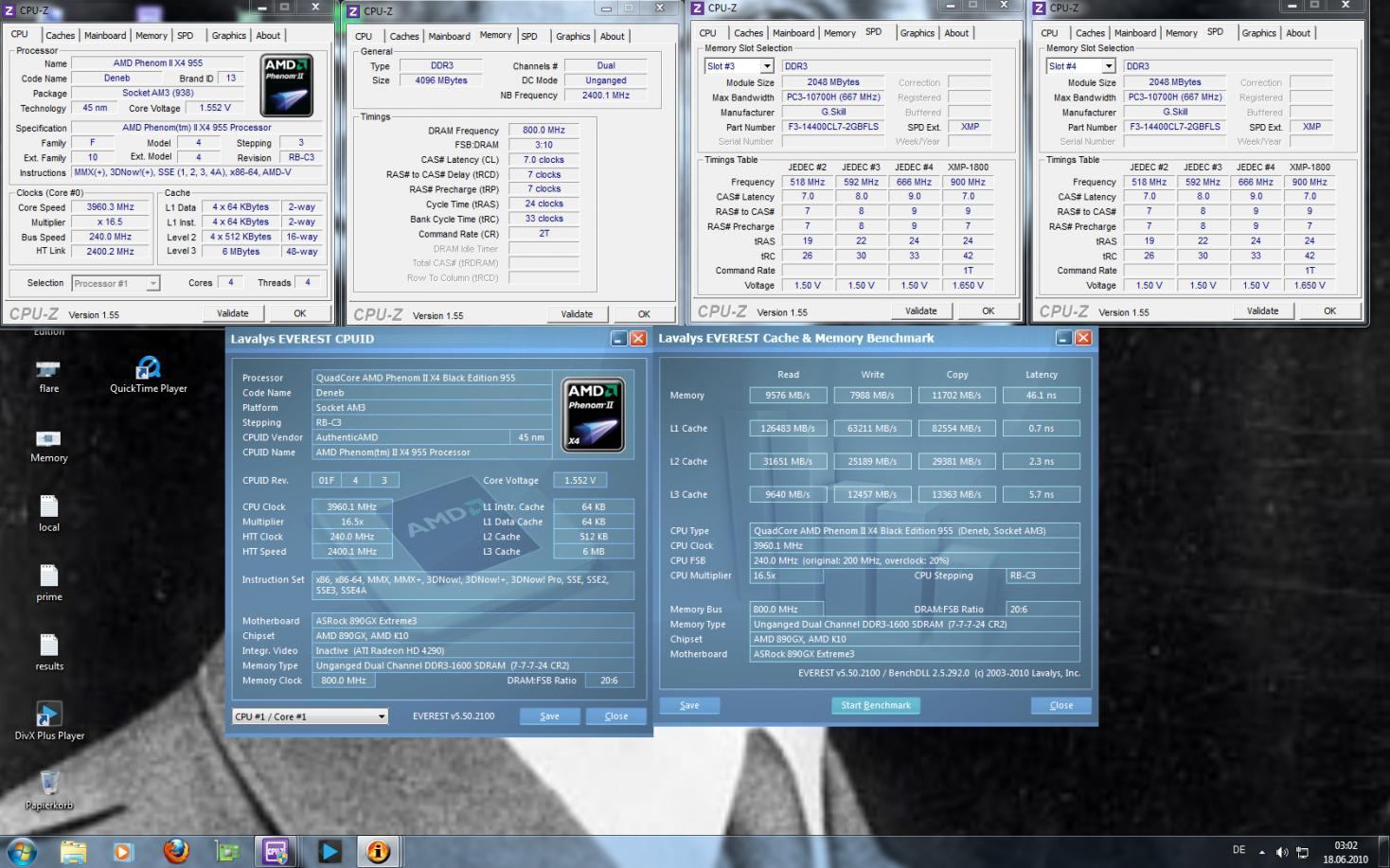Switch to CPU-Z via its taskbar icon
This screenshot has height=868, width=1390.
point(276,851)
